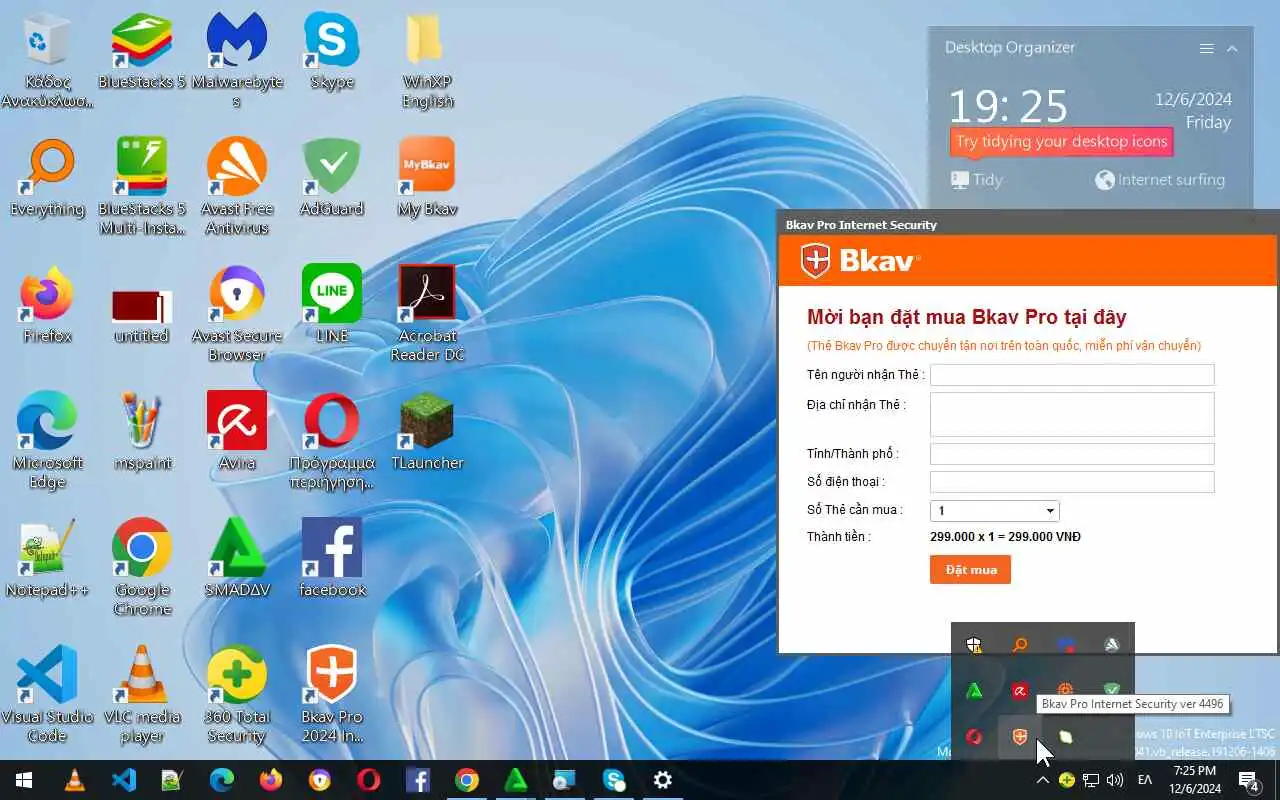This screenshot has width=1280, height=800.
Task: Select the Microsoft Edge desktop shortcut
Action: click(x=47, y=441)
